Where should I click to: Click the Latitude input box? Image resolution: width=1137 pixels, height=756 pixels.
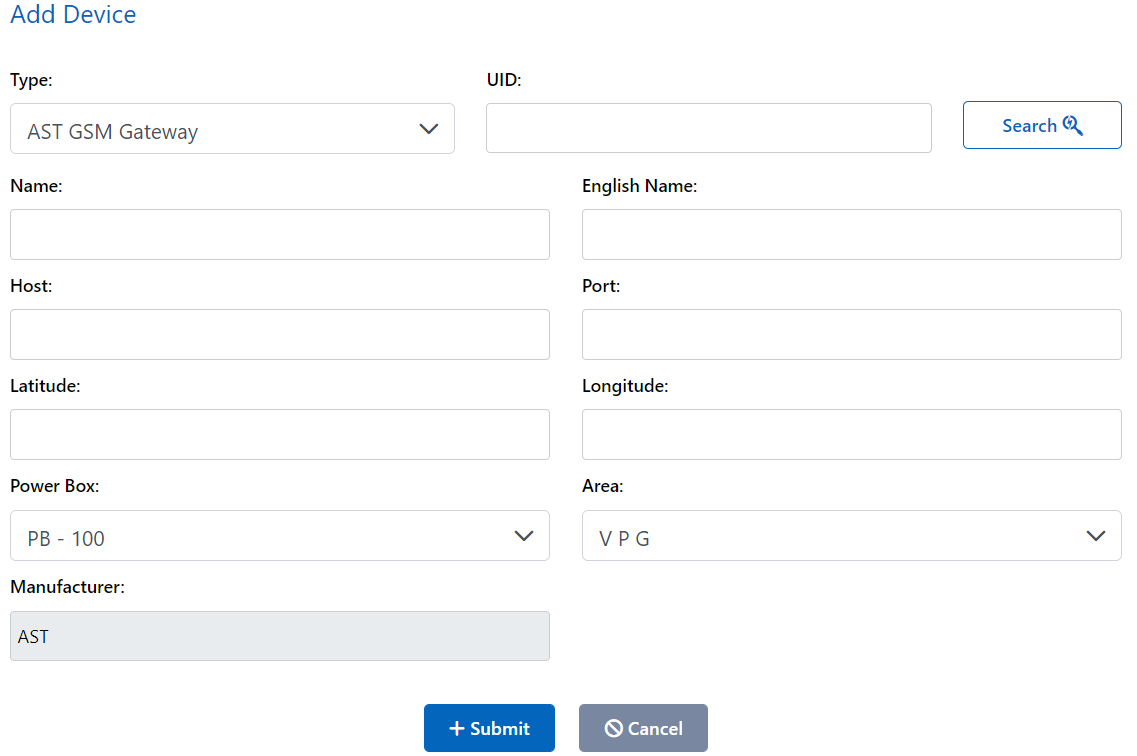[279, 434]
